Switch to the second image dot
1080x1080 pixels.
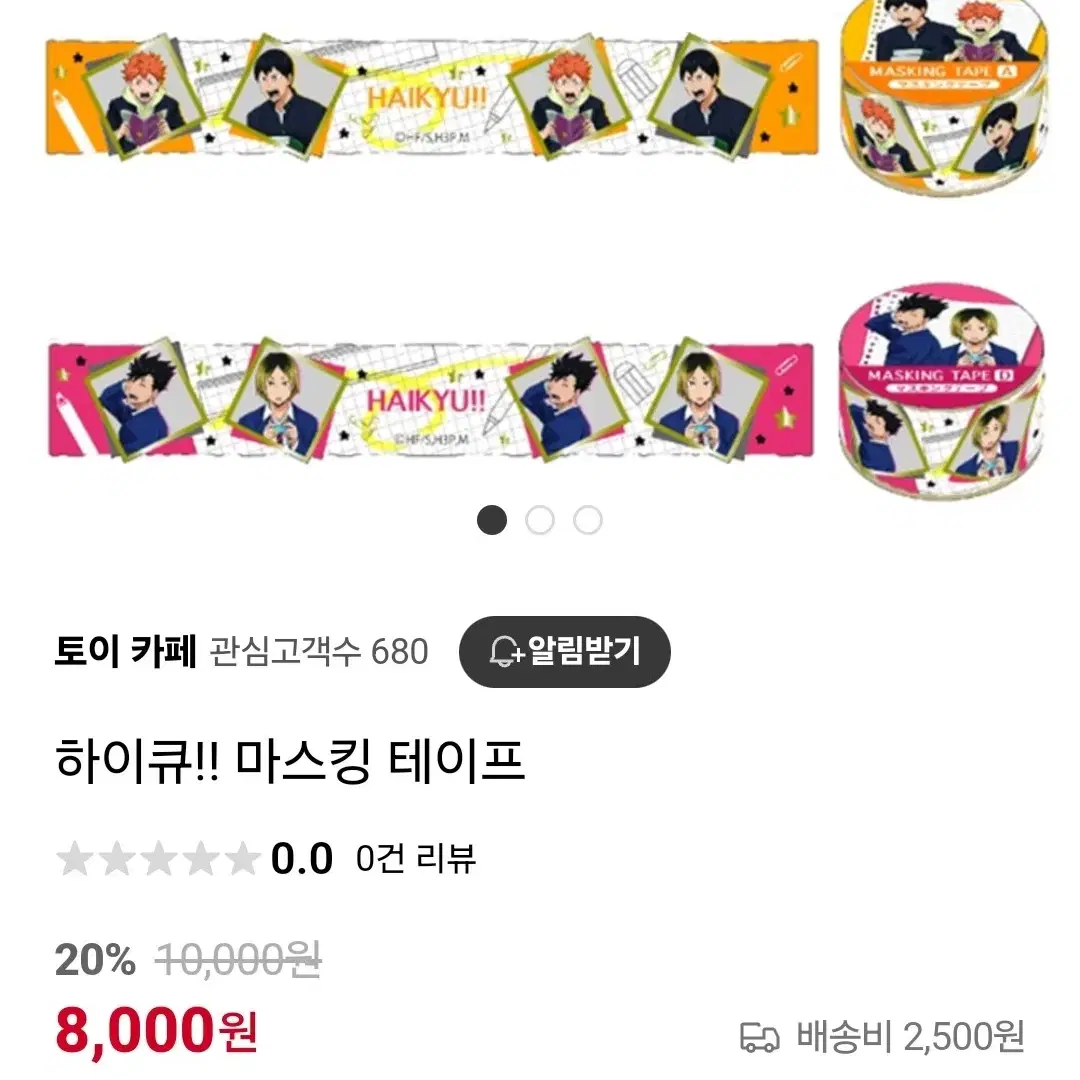point(540,520)
